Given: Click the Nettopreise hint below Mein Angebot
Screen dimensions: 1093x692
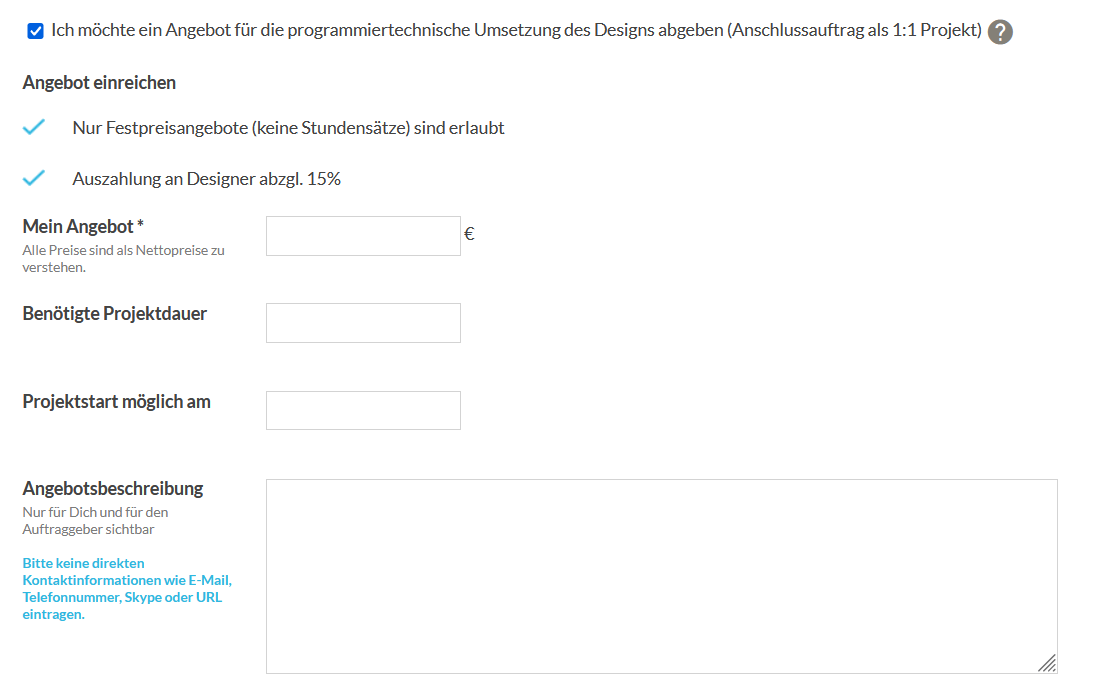Looking at the screenshot, I should click(123, 259).
